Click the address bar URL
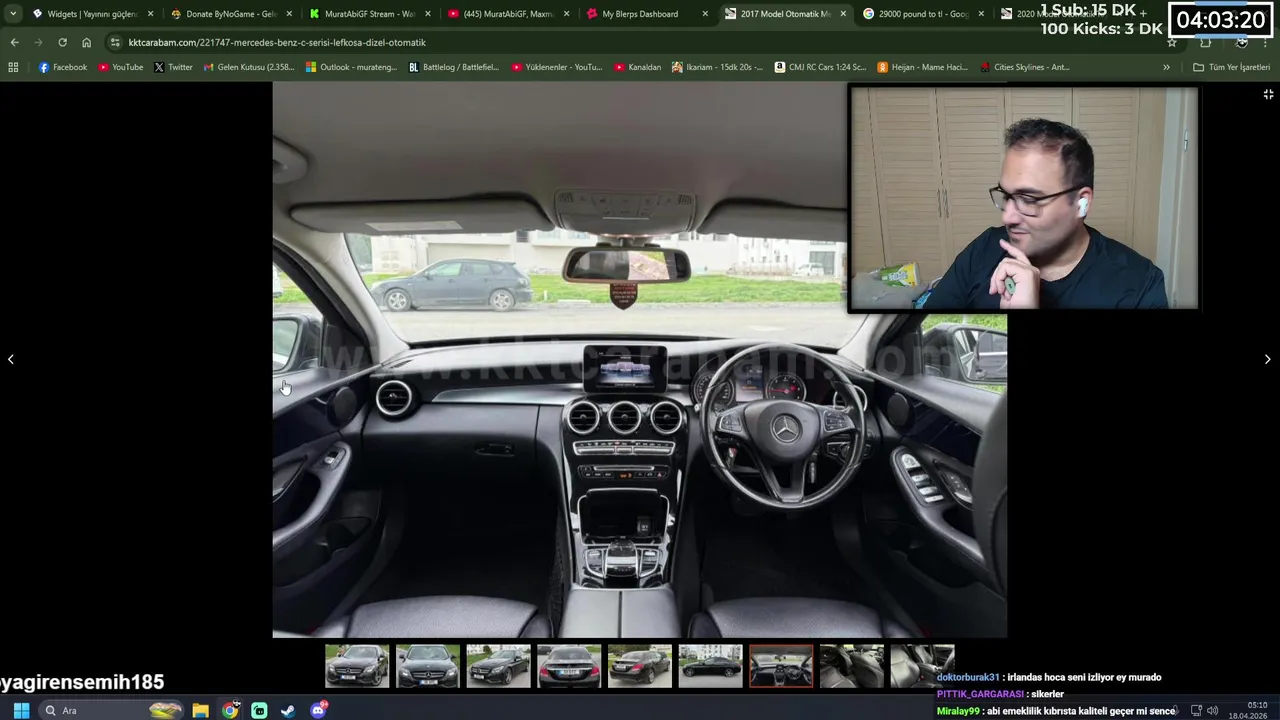The image size is (1280, 720). point(277,43)
